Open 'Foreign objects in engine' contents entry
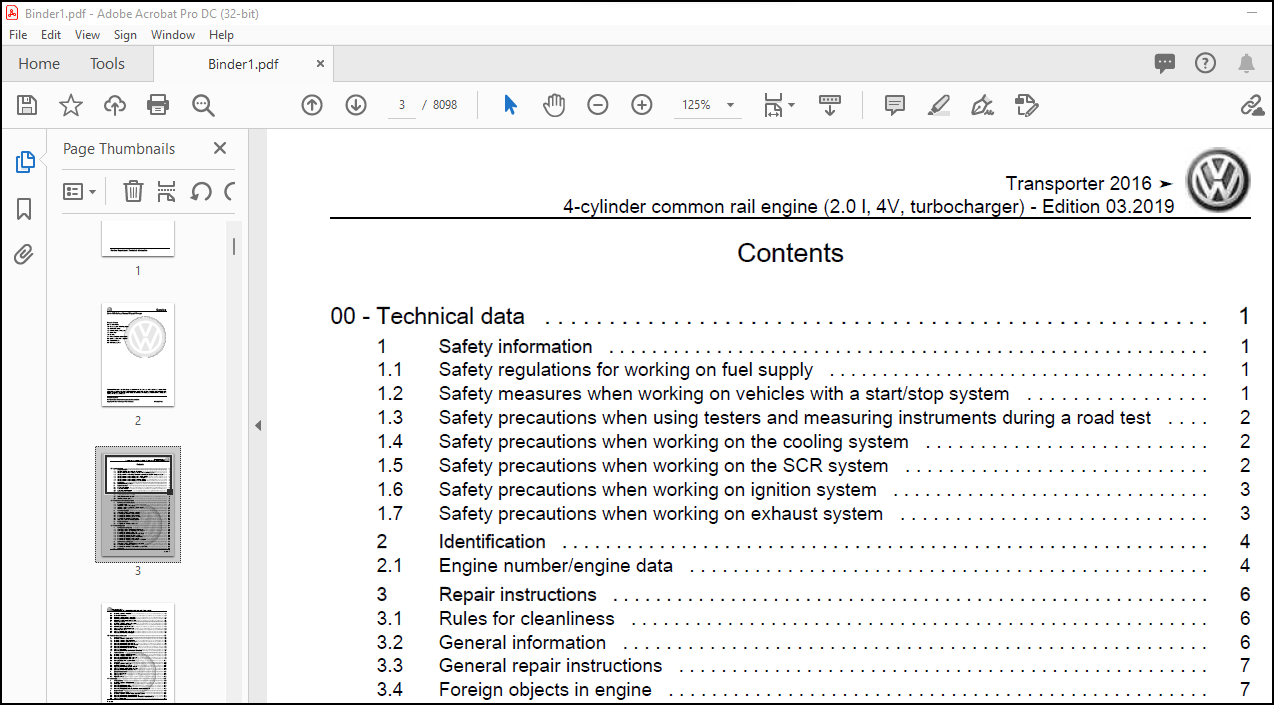 click(x=546, y=690)
